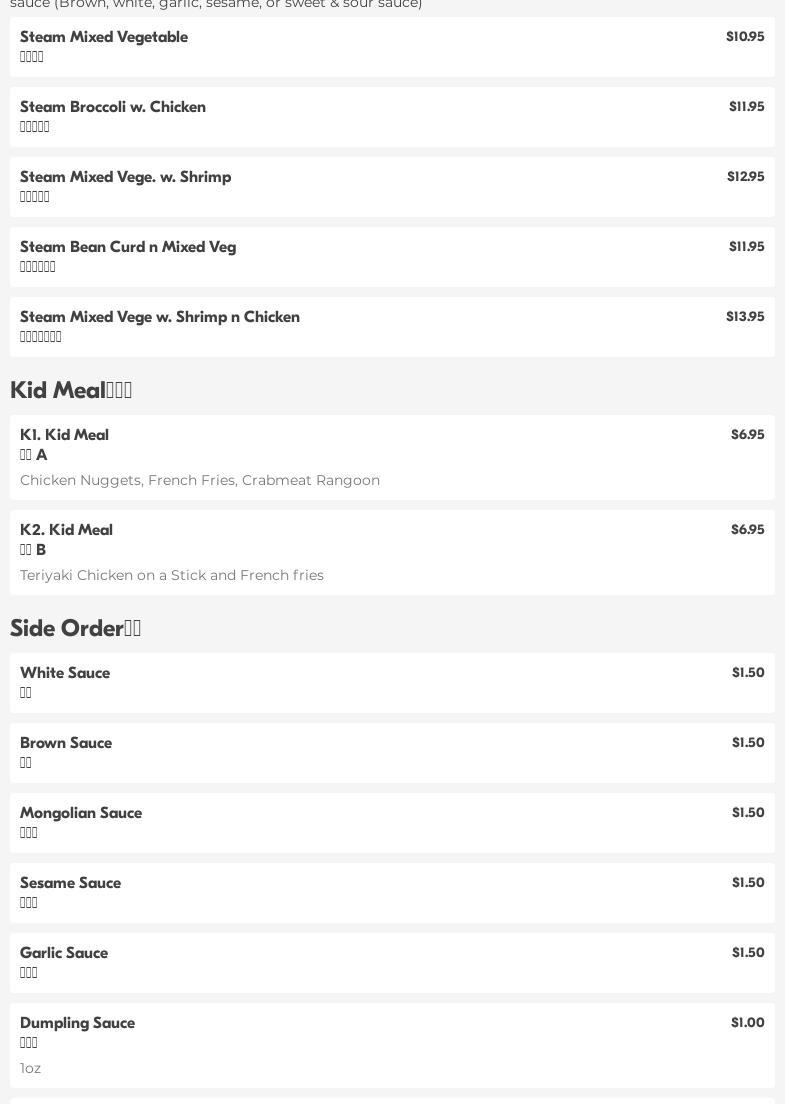Click the Teriyaki Chicken on a Stick description

[x=172, y=575]
